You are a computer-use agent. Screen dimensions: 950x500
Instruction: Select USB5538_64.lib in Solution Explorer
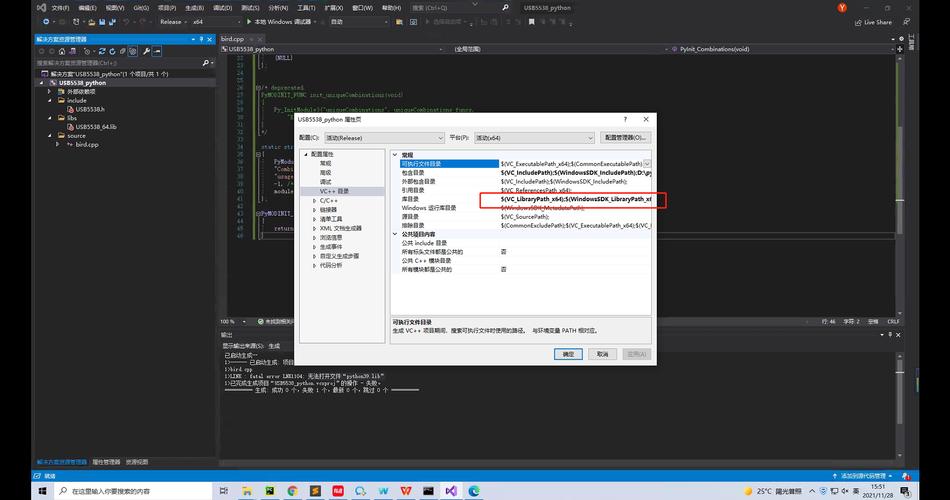pos(96,127)
